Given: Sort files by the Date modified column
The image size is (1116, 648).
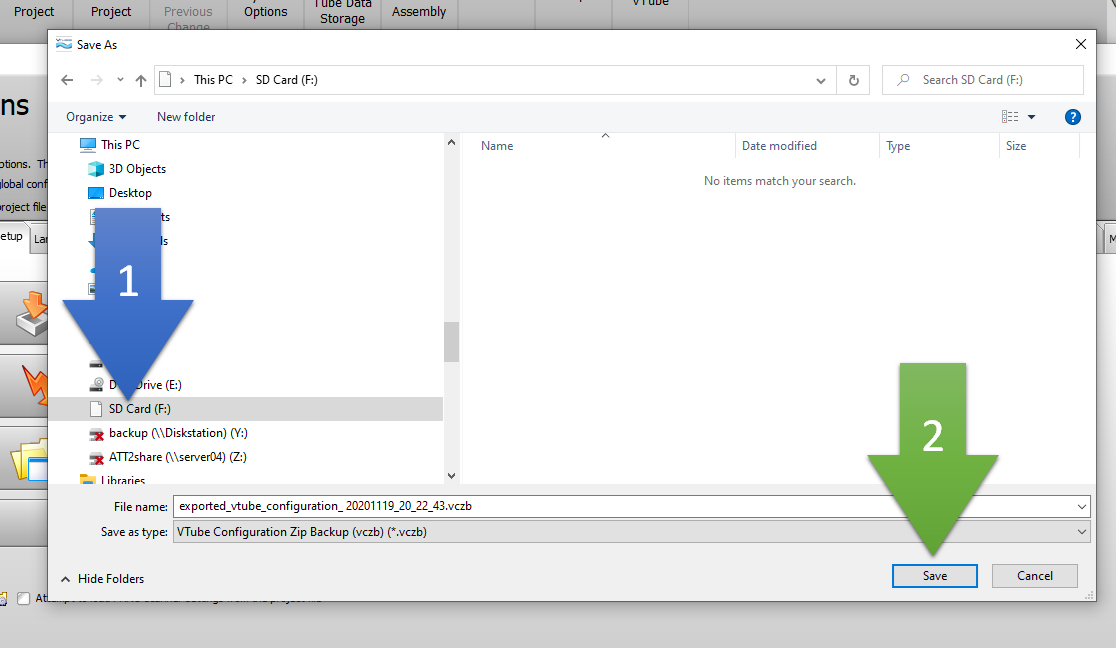Looking at the screenshot, I should (779, 146).
